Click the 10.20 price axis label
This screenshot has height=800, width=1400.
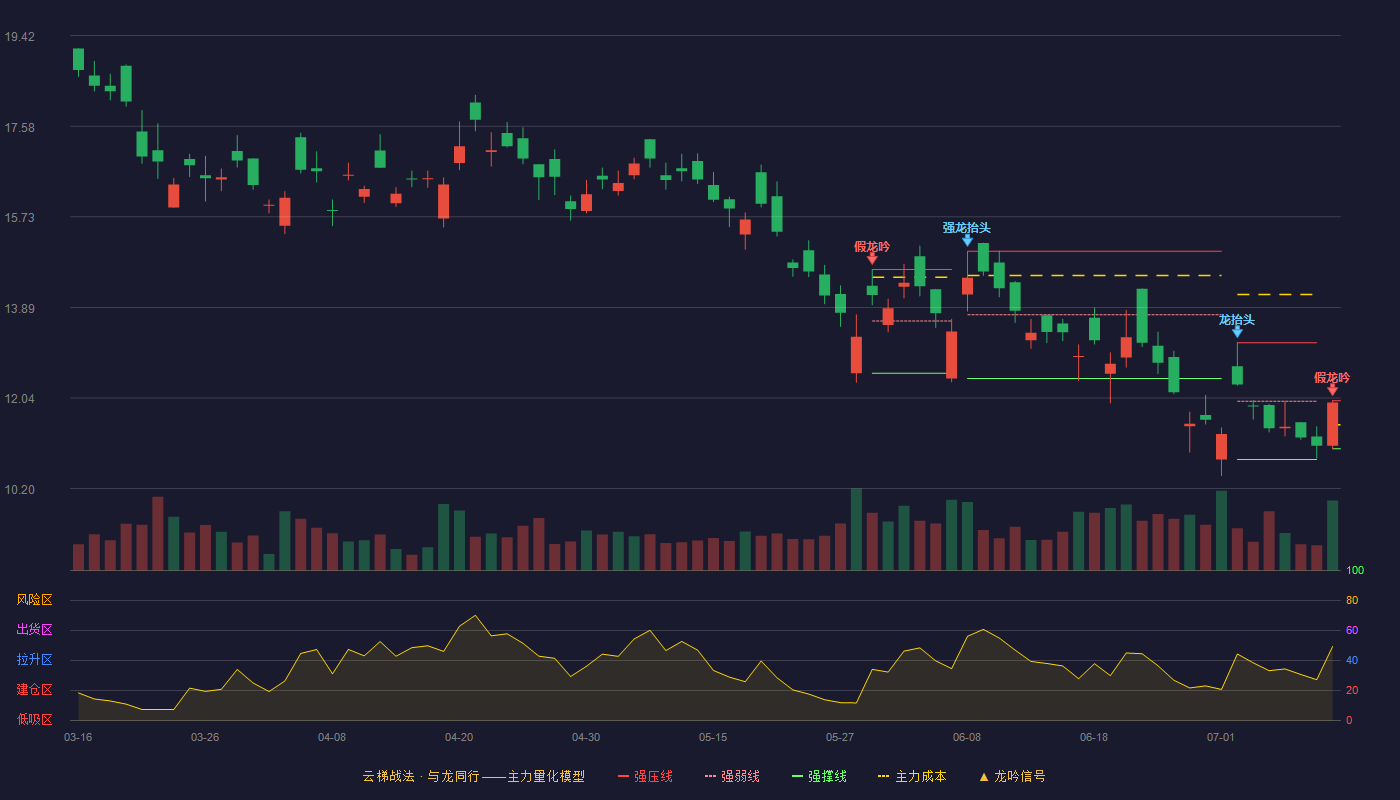(x=19, y=490)
